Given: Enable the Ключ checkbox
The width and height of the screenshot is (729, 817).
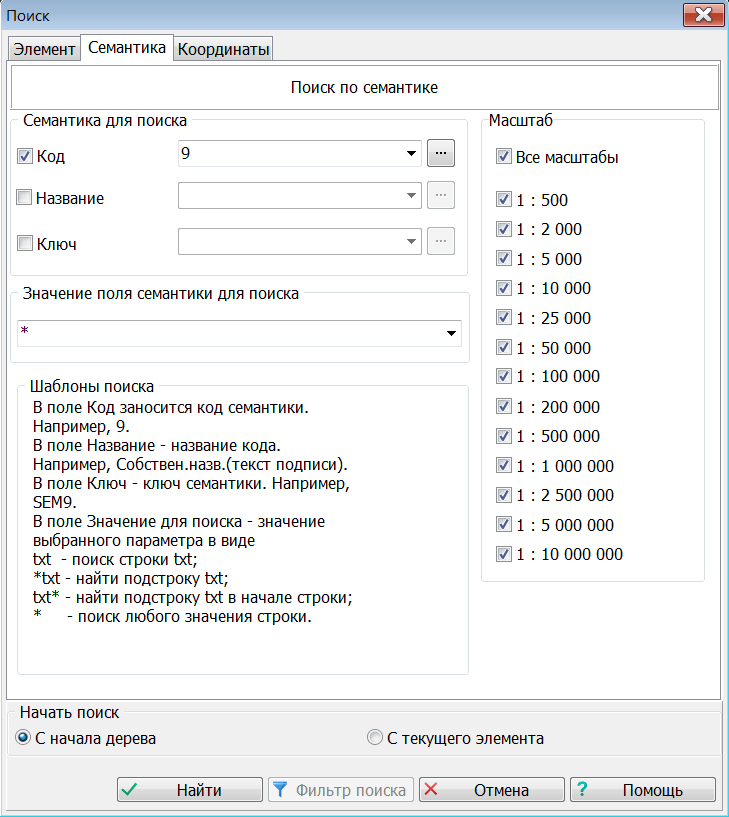Looking at the screenshot, I should (x=25, y=243).
